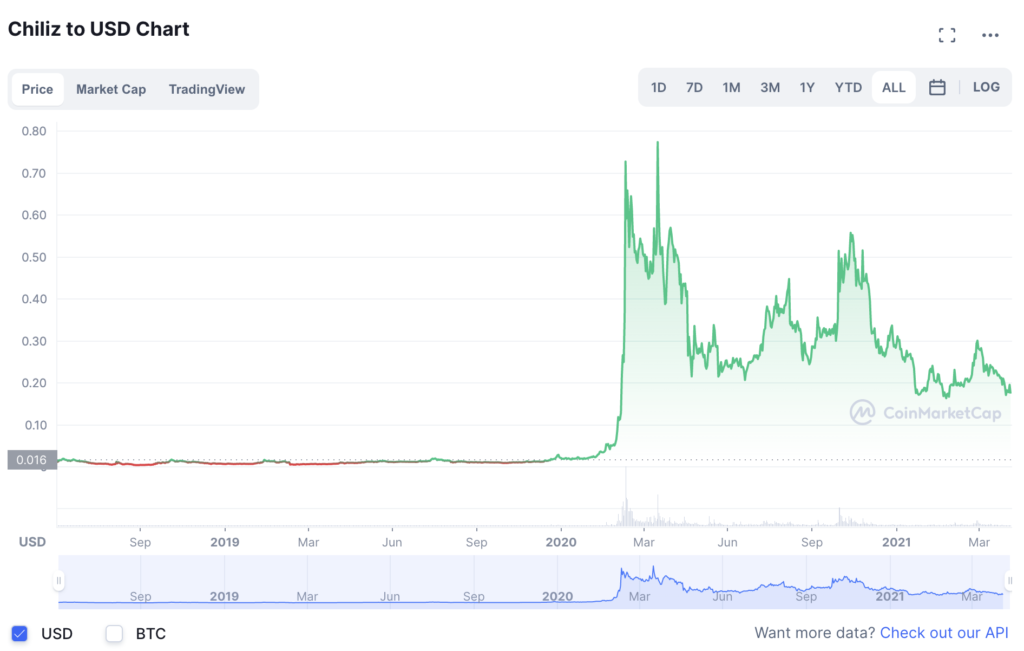Viewport: 1024px width, 651px height.
Task: Click the 0.80 y-axis price label
Action: [x=34, y=131]
